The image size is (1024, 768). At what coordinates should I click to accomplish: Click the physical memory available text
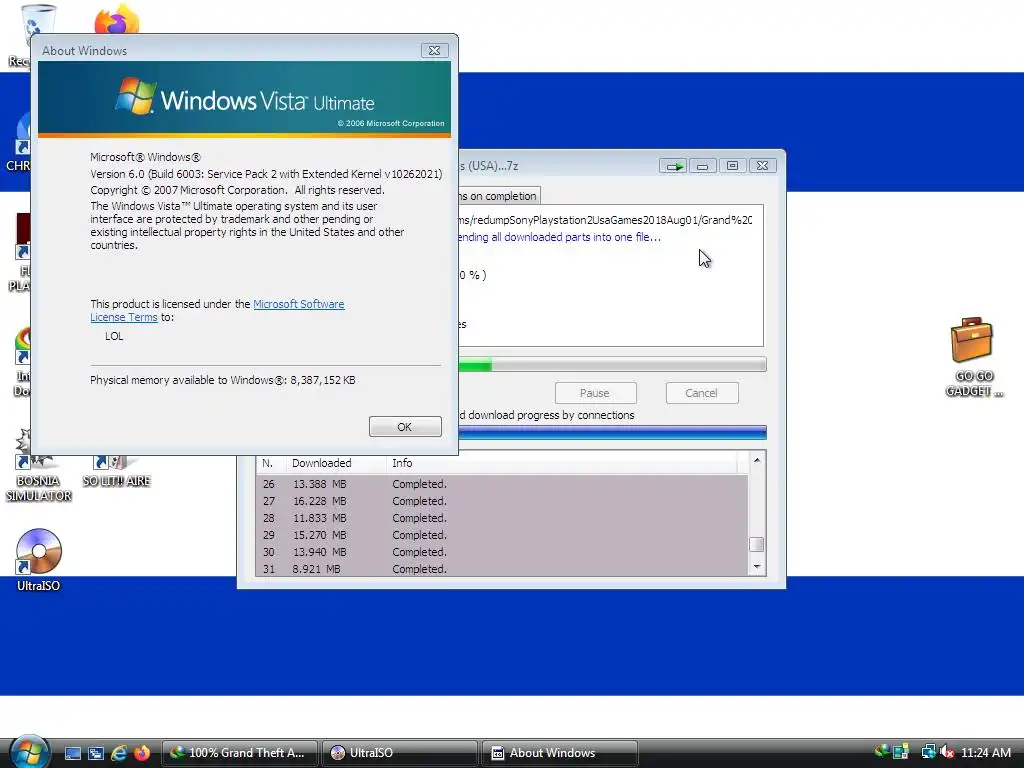tap(223, 380)
